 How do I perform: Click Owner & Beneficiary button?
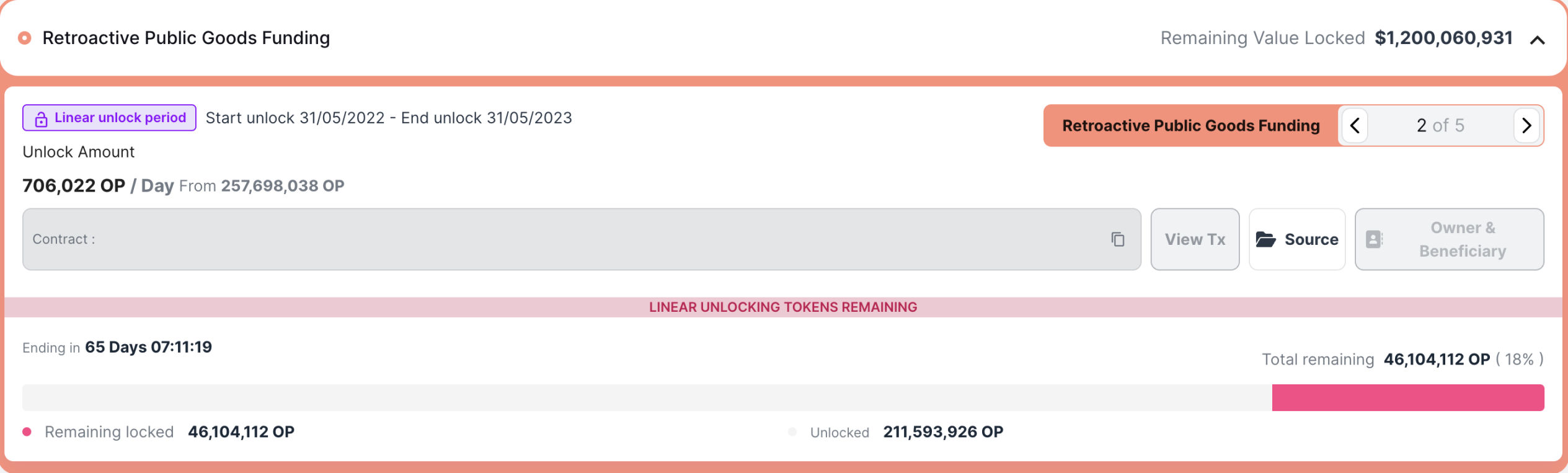[1449, 239]
